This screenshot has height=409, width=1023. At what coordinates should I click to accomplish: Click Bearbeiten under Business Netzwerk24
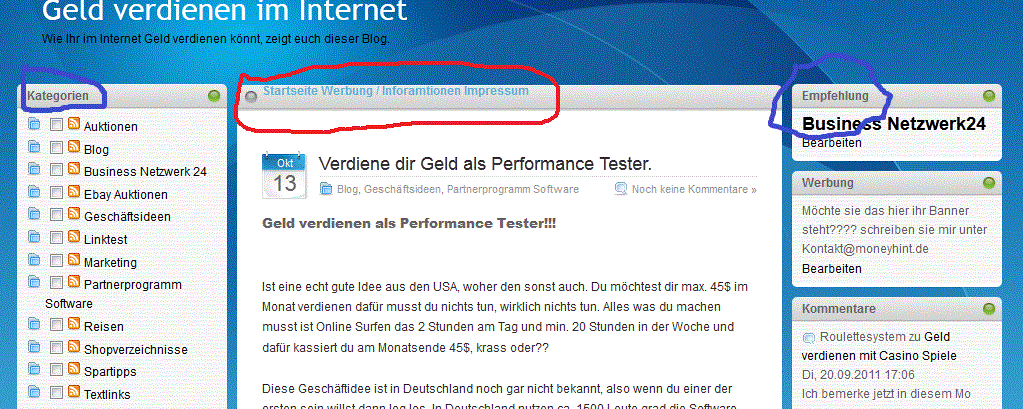832,143
